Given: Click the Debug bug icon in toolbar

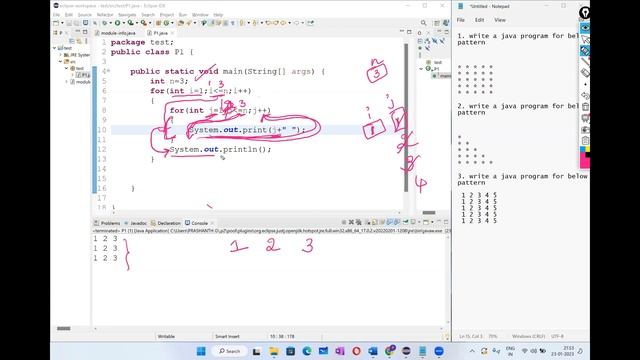Looking at the screenshot, I should coord(104,23).
